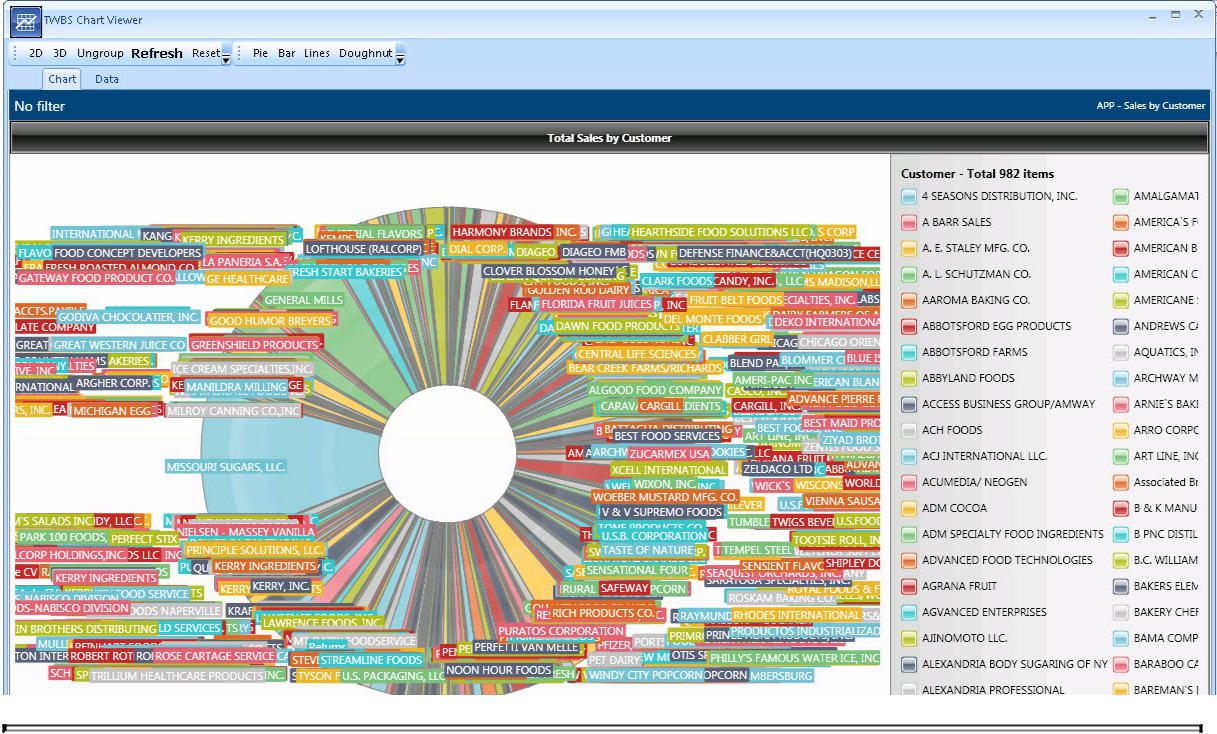Screen dimensions: 1217x734
Task: Select DAWN FOOD PRODUCTS chart label
Action: pyautogui.click(x=617, y=326)
